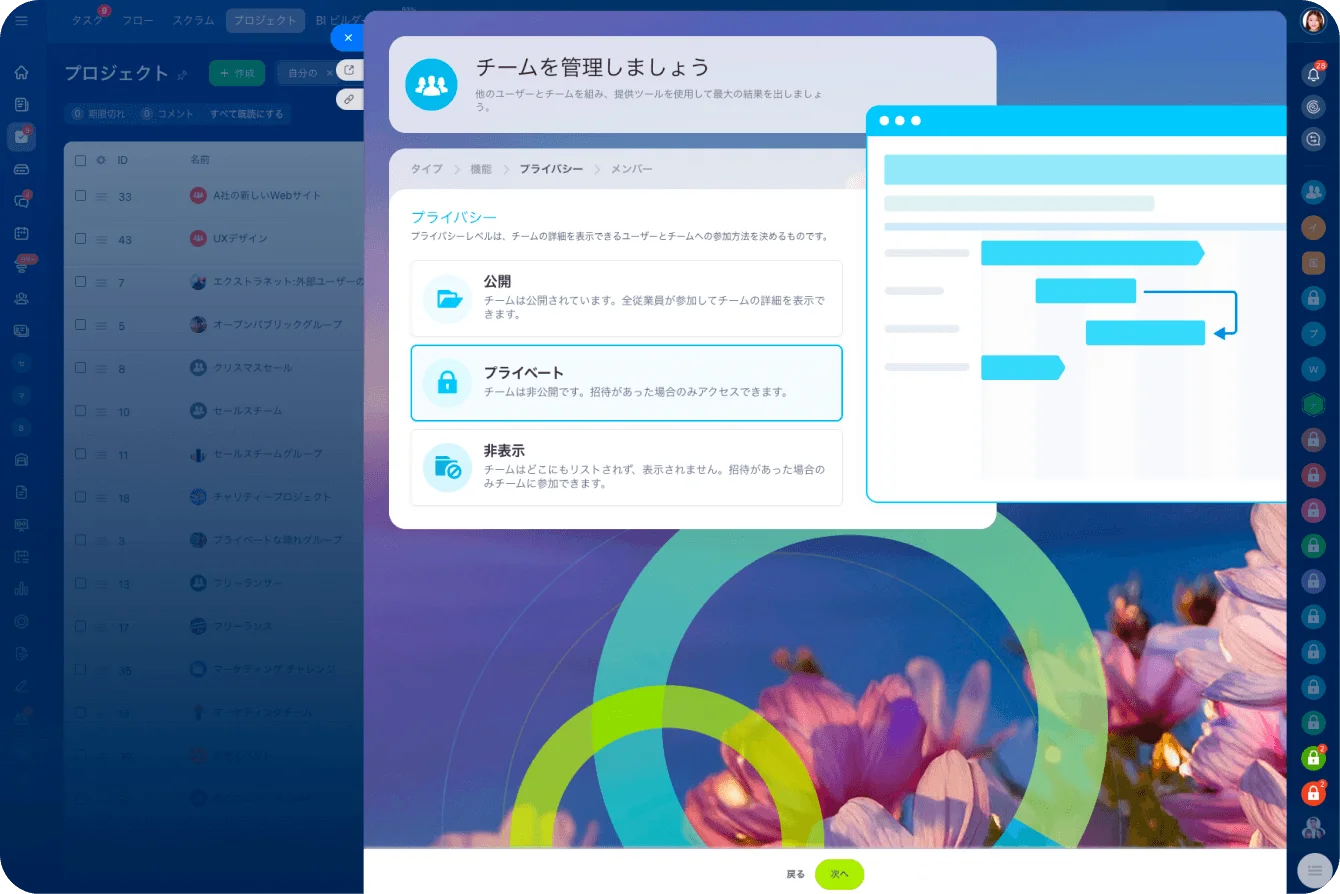Image resolution: width=1340 pixels, height=894 pixels.
Task: Open the bar chart analytics icon in sidebar
Action: click(x=22, y=588)
